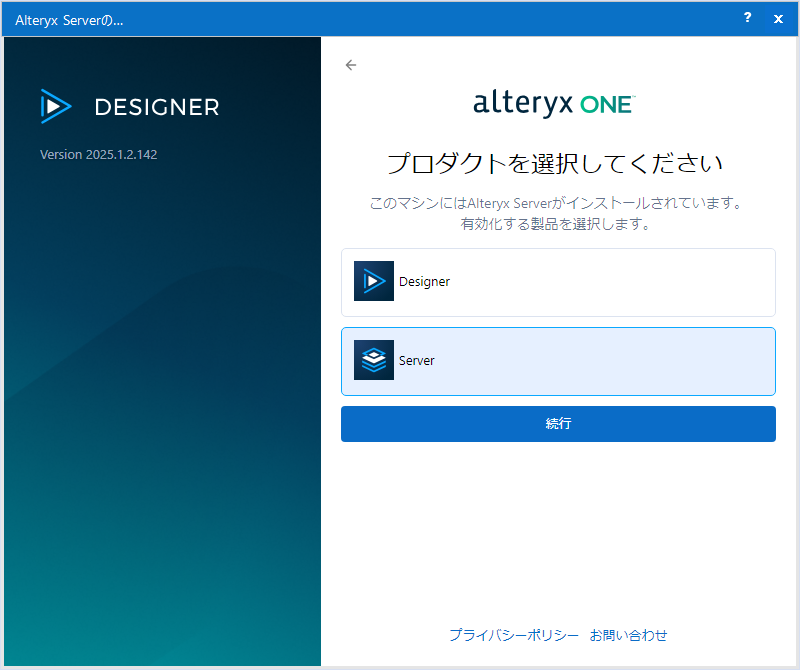800x670 pixels.
Task: Click the Version 2025.1.2.142 text
Action: tap(98, 155)
